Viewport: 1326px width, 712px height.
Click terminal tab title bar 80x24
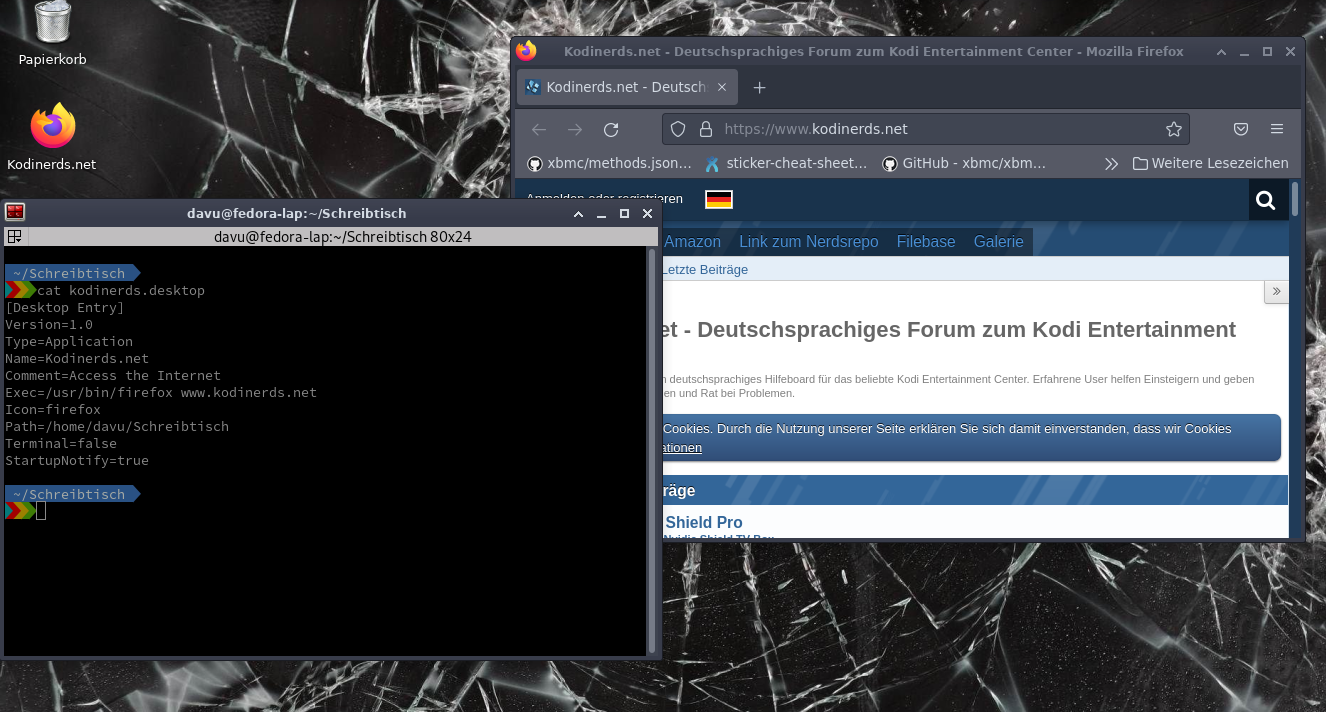[343, 237]
